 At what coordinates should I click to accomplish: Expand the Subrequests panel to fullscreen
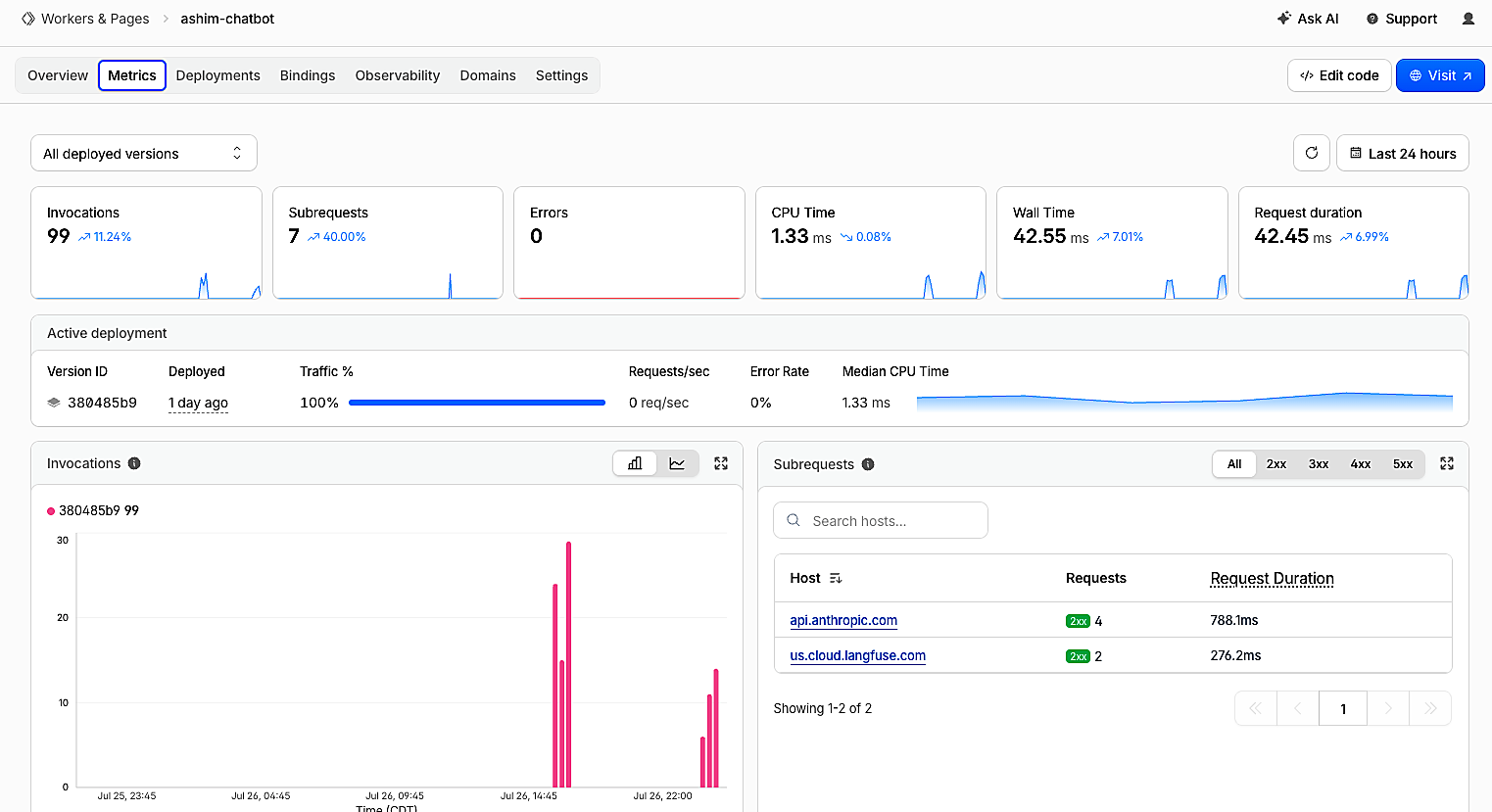coord(1447,463)
